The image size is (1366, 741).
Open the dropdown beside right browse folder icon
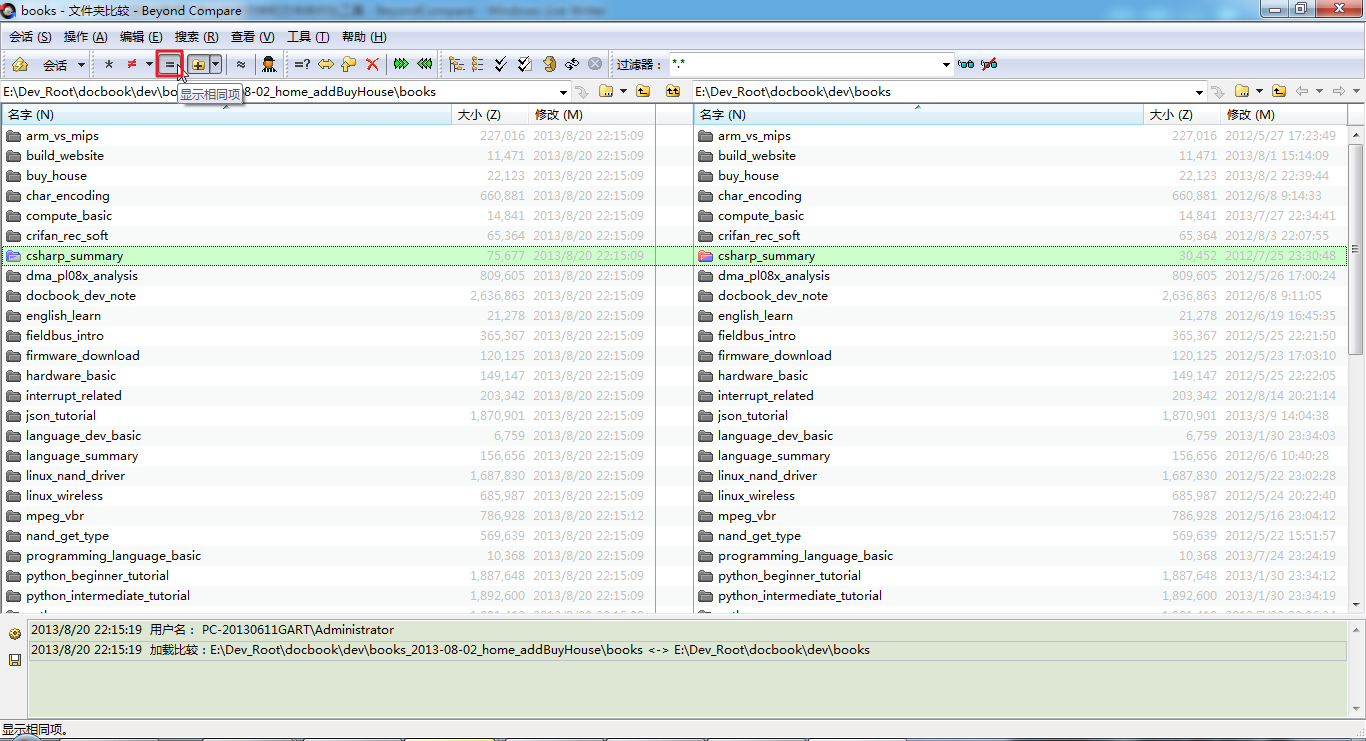click(x=1259, y=91)
